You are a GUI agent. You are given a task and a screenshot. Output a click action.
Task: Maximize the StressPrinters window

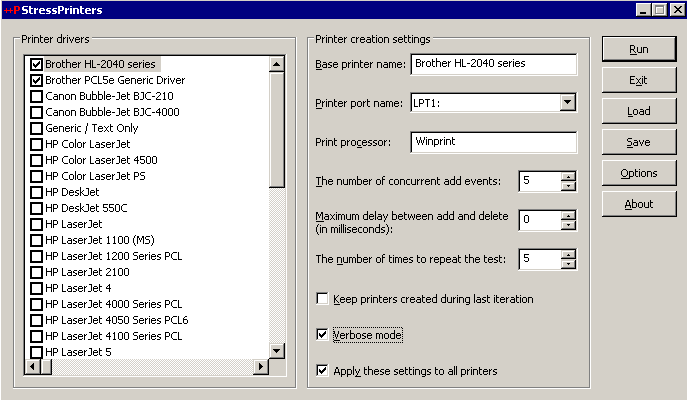[x=659, y=10]
